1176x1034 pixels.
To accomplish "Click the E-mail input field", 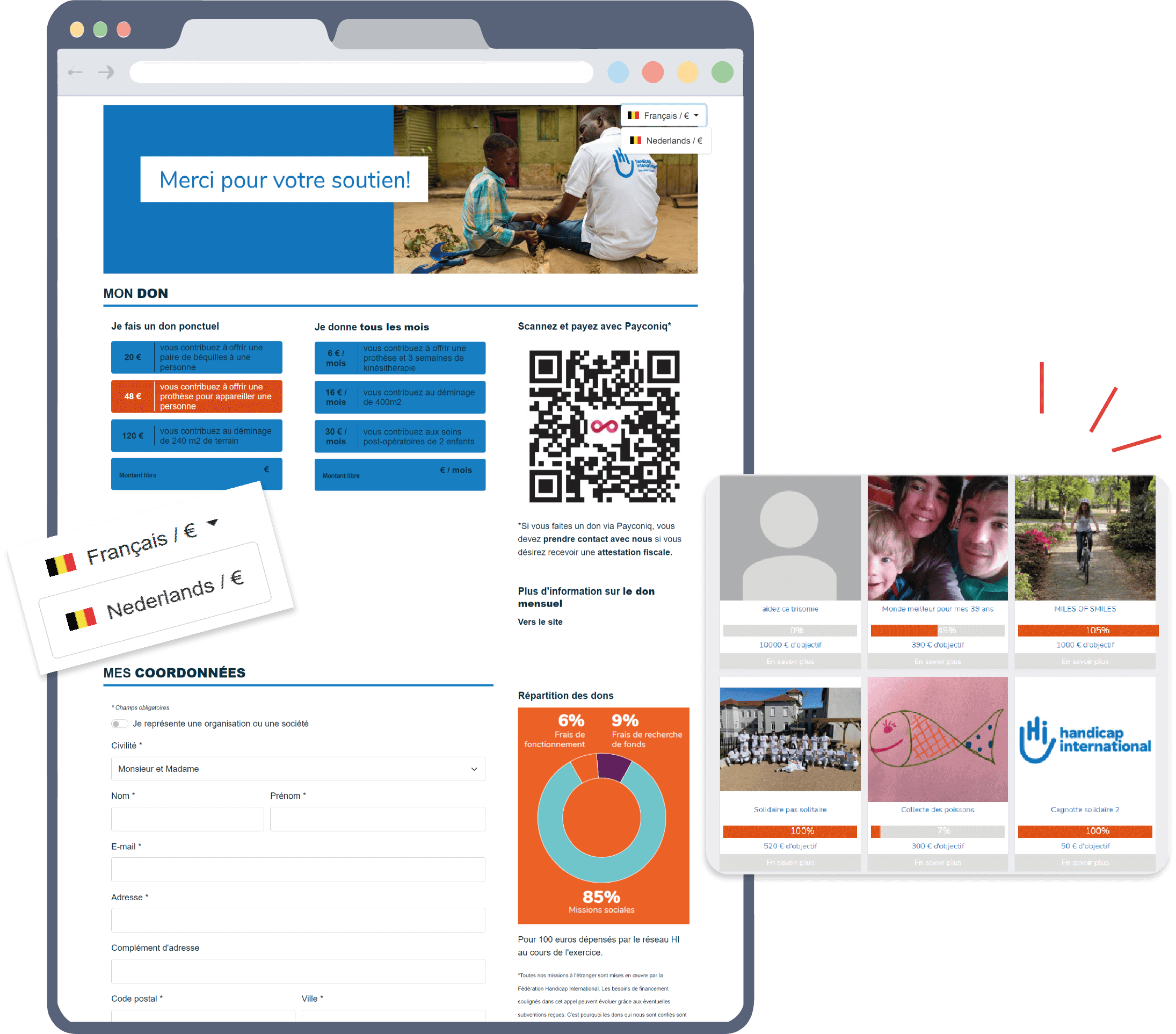I will [298, 870].
